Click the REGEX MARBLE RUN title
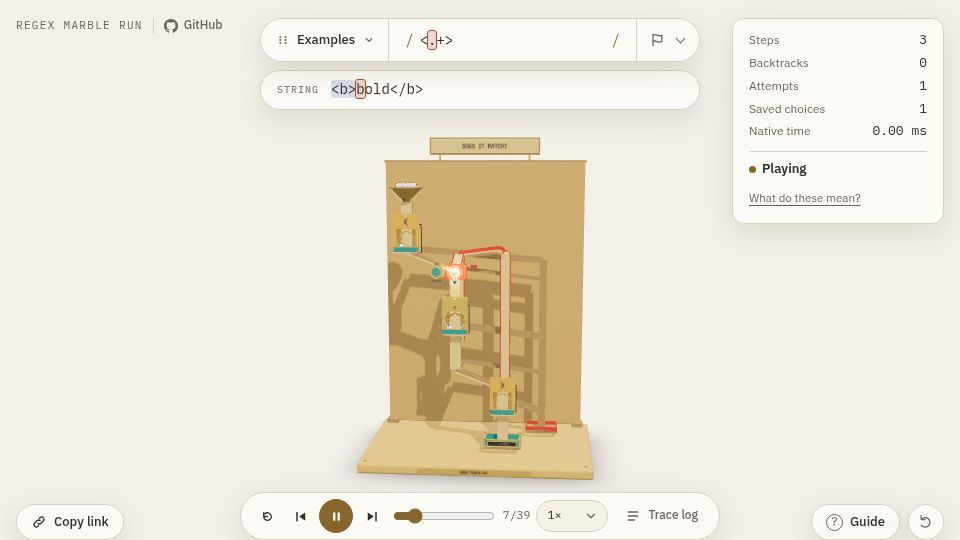The image size is (960, 540). [79, 25]
